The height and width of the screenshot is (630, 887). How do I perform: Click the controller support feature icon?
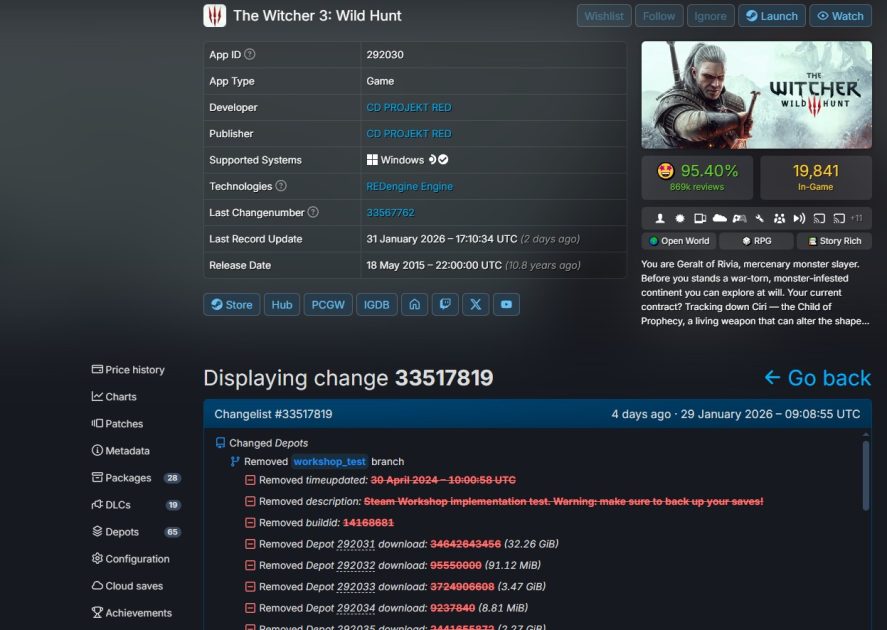tap(740, 217)
